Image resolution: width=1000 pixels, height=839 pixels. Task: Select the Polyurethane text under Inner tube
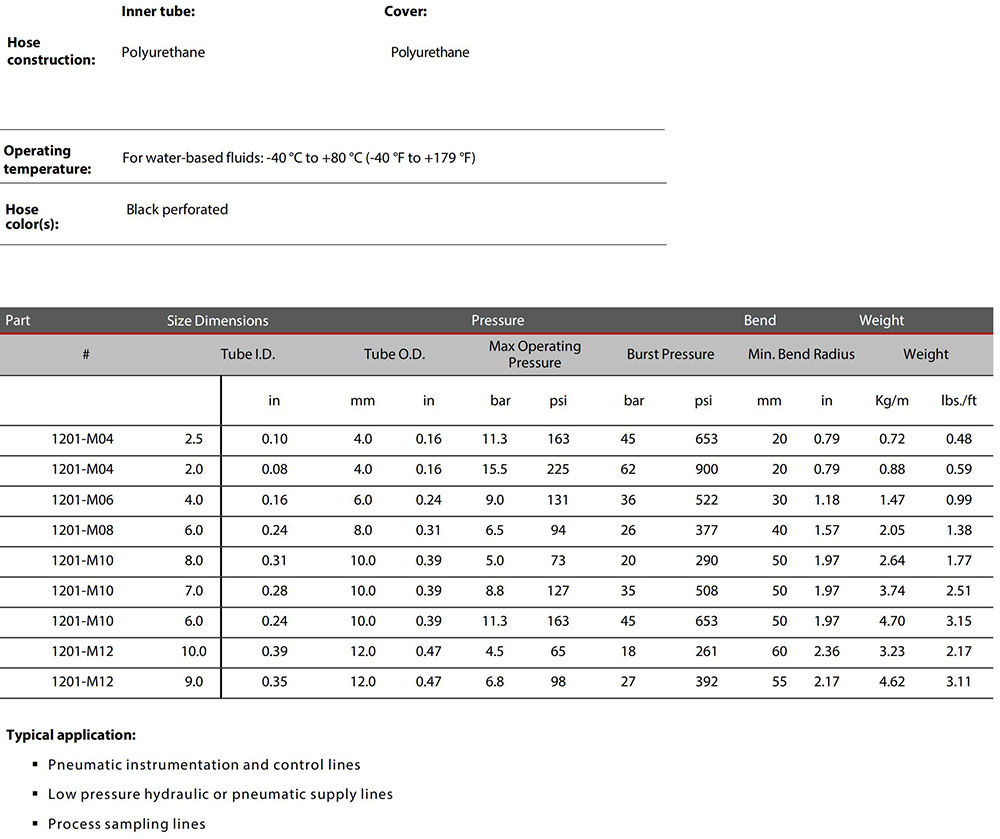pyautogui.click(x=163, y=52)
